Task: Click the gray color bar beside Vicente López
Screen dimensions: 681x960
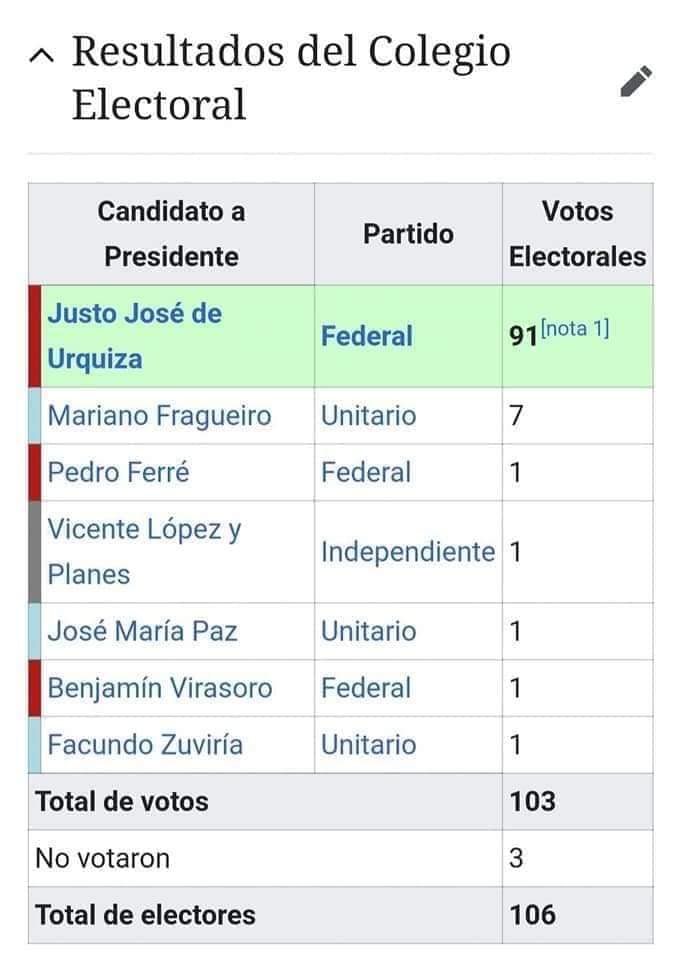Action: (x=35, y=552)
